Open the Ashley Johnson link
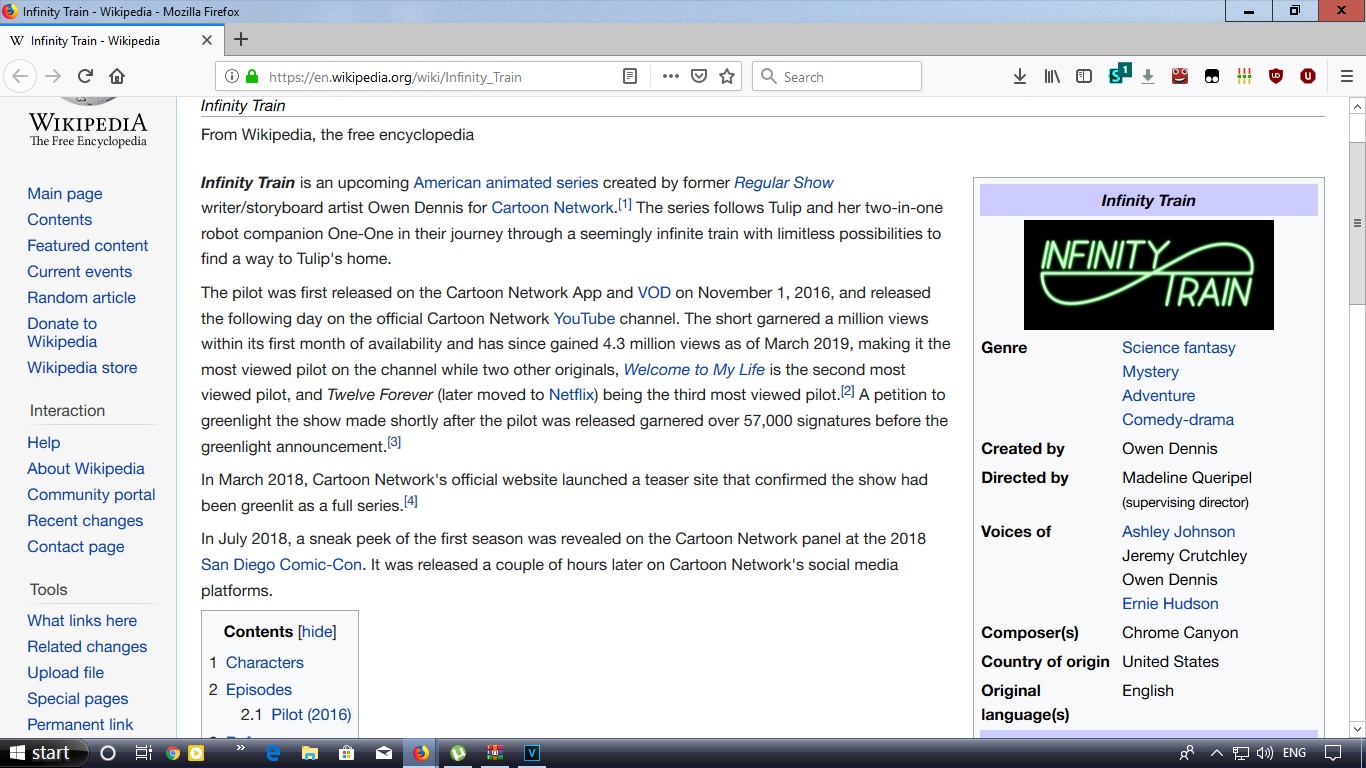1366x768 pixels. [1178, 532]
